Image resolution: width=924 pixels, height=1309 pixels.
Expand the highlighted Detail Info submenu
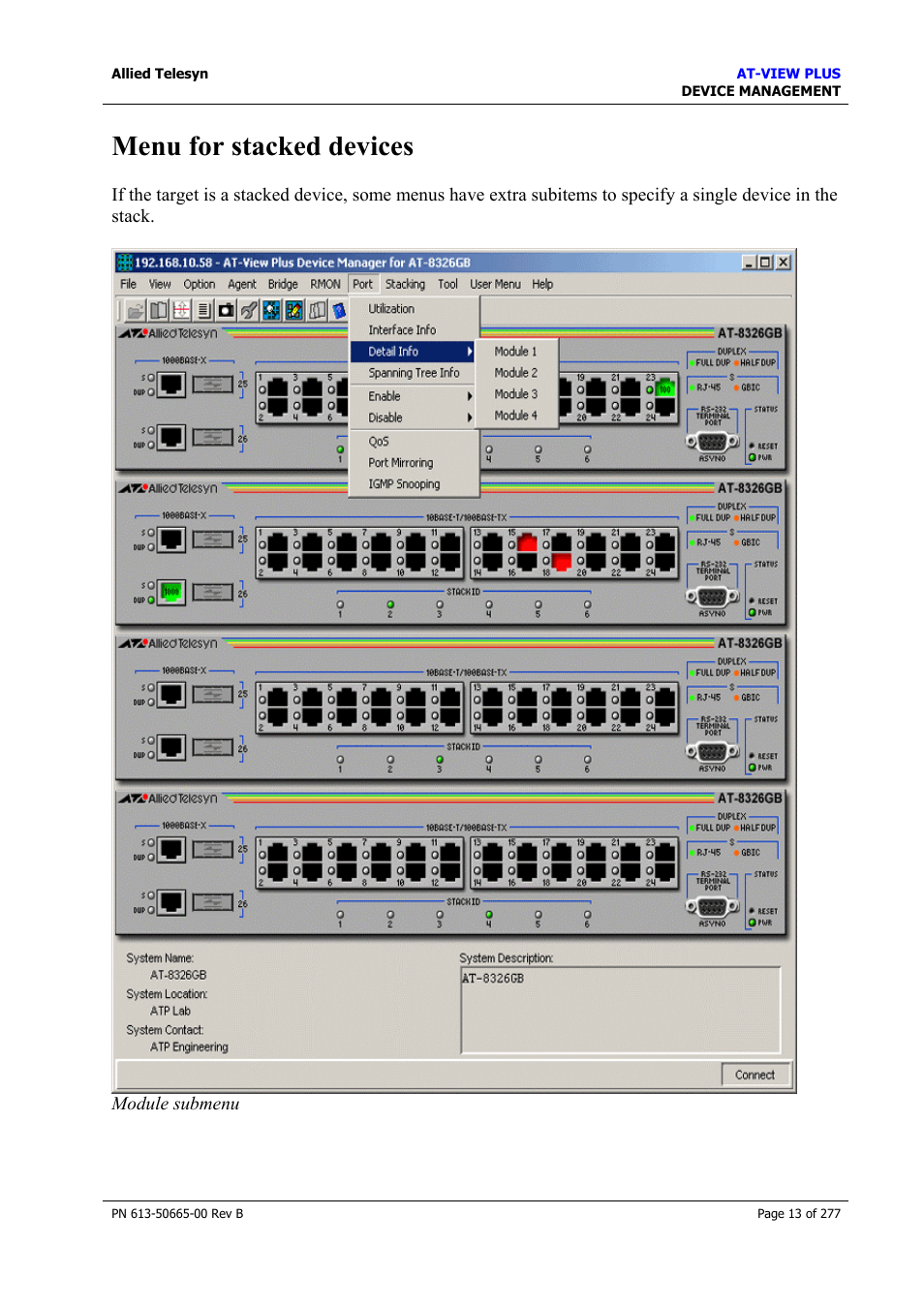[414, 351]
